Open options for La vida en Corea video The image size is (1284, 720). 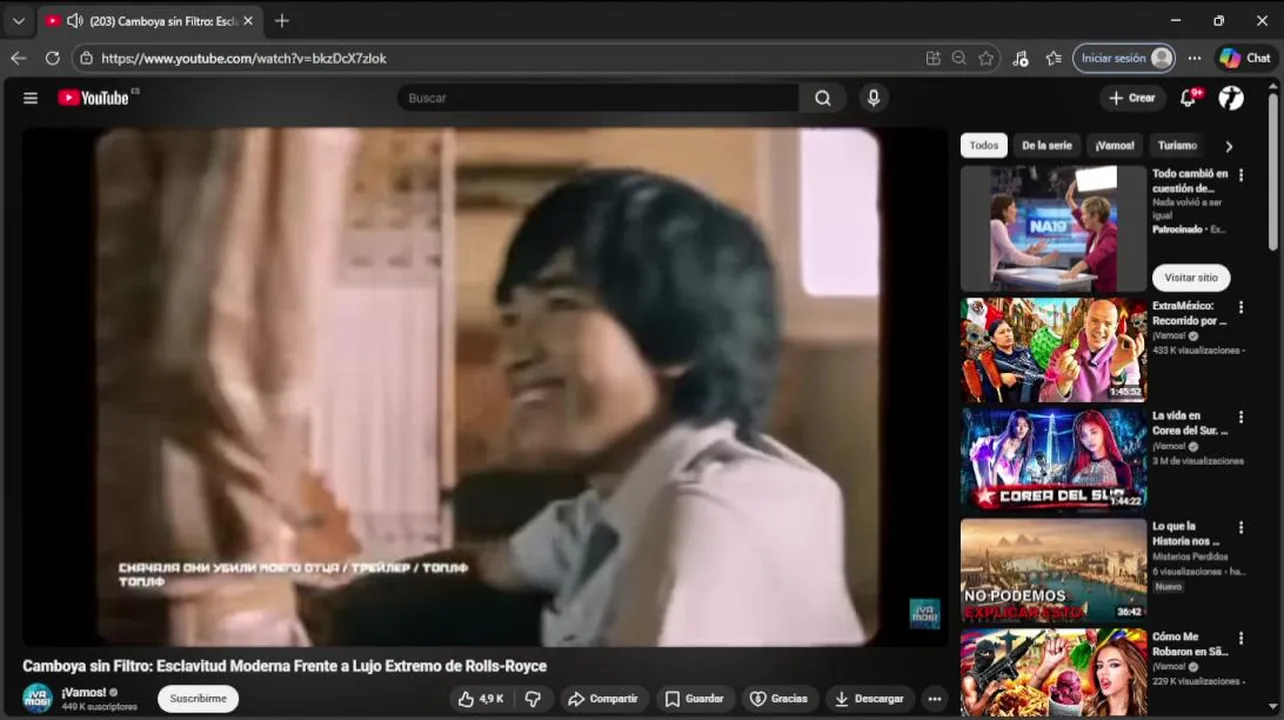pyautogui.click(x=1241, y=417)
